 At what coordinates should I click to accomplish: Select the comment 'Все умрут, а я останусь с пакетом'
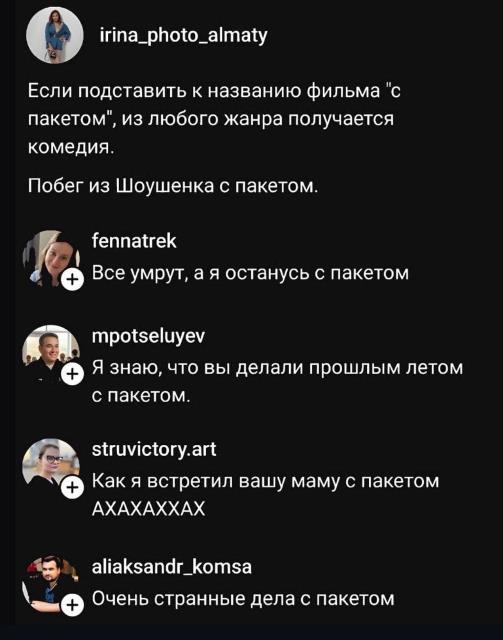250,273
